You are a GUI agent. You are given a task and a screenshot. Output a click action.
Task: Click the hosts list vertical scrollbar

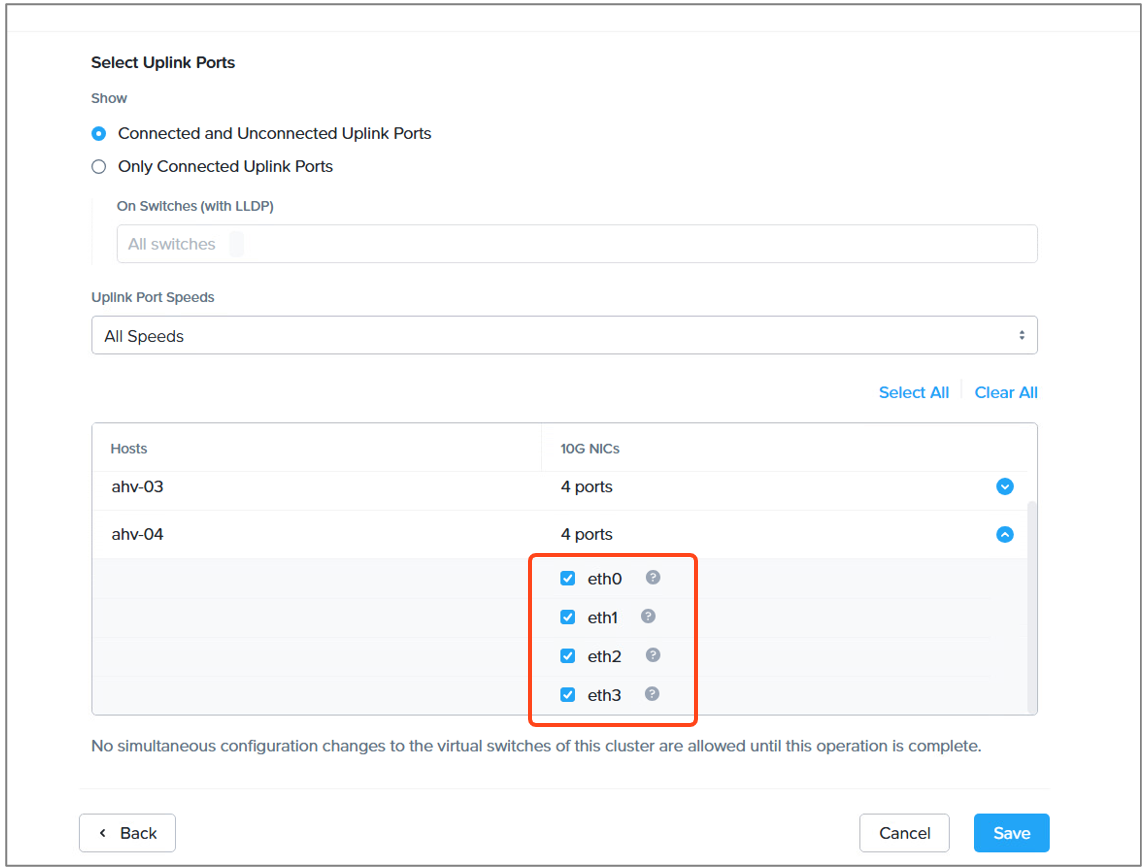pos(1032,607)
